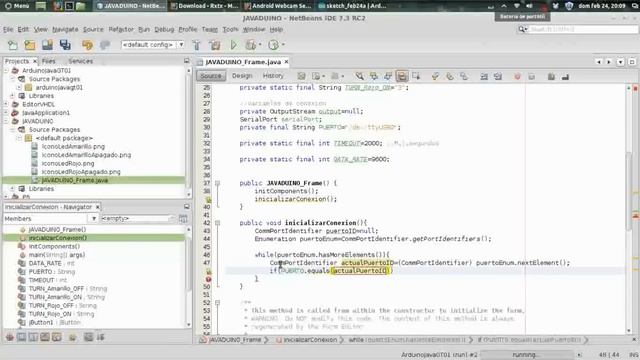Open the File menu

8,29
